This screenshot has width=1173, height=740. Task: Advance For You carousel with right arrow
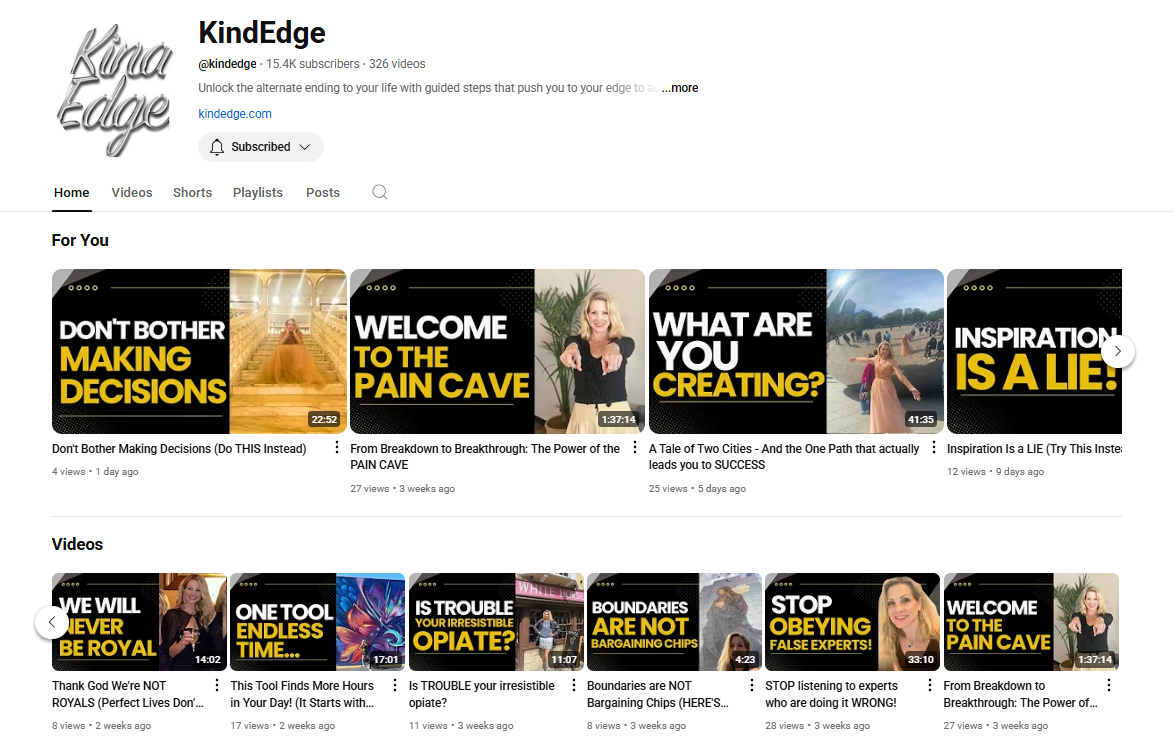click(x=1118, y=351)
